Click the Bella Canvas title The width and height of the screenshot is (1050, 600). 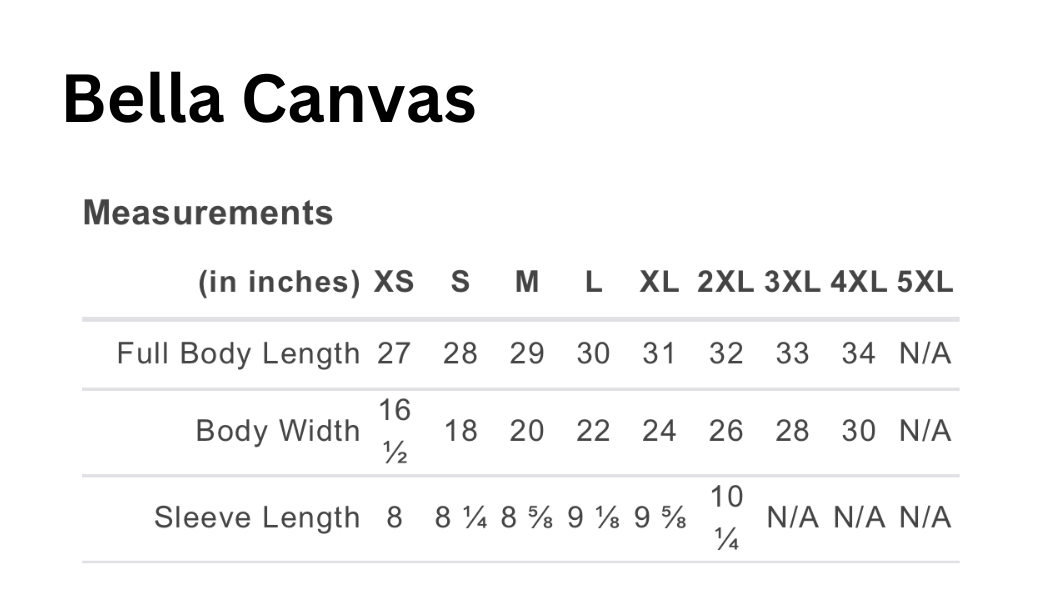tap(268, 100)
